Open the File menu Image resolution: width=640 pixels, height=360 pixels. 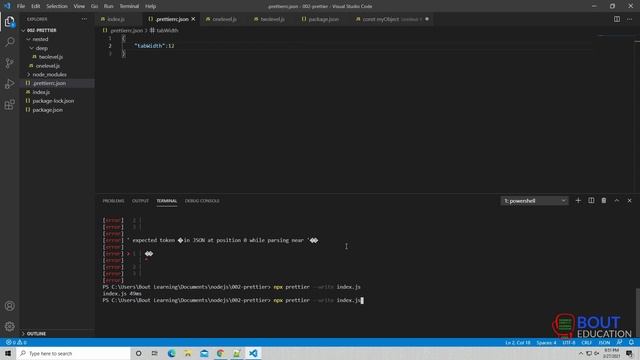[21, 6]
